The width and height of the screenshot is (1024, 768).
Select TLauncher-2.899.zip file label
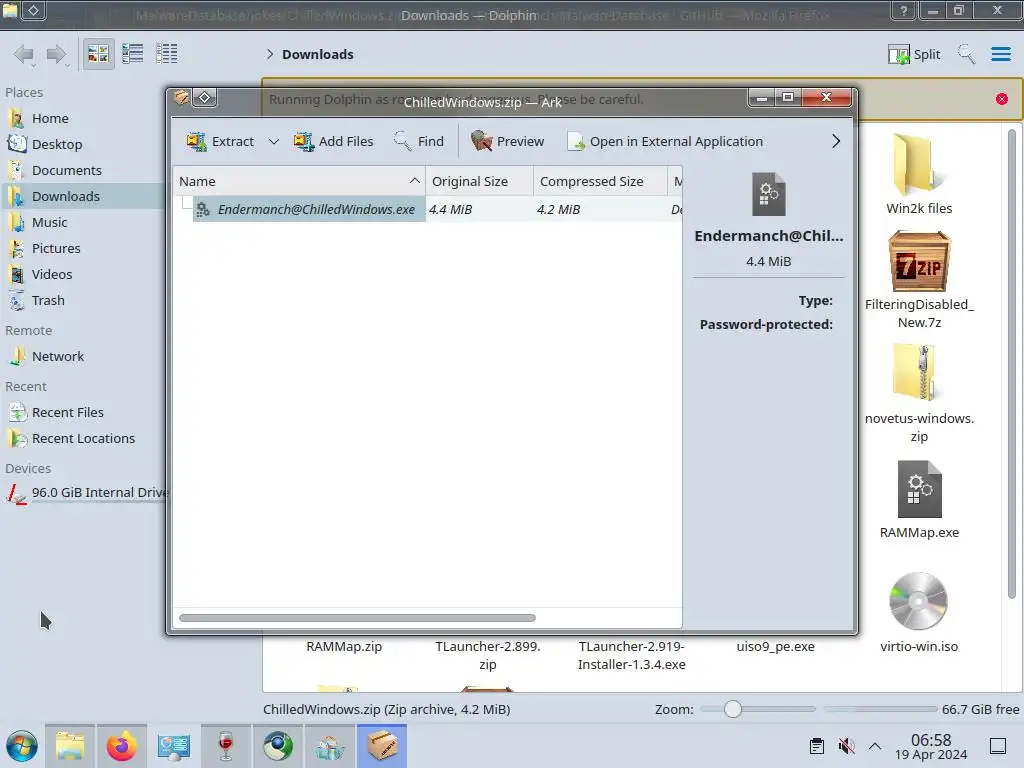point(488,655)
